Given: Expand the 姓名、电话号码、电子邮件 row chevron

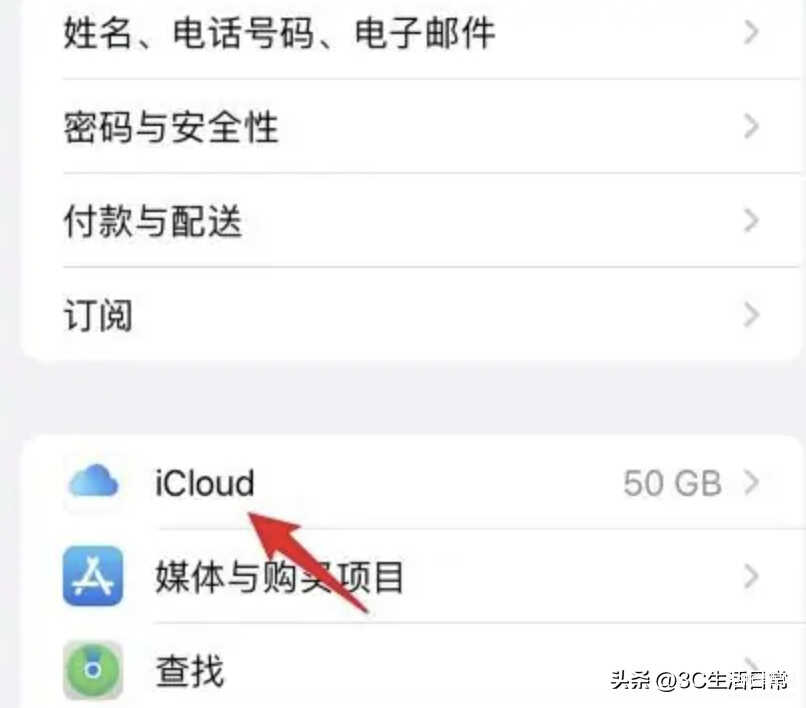Looking at the screenshot, I should 751,32.
